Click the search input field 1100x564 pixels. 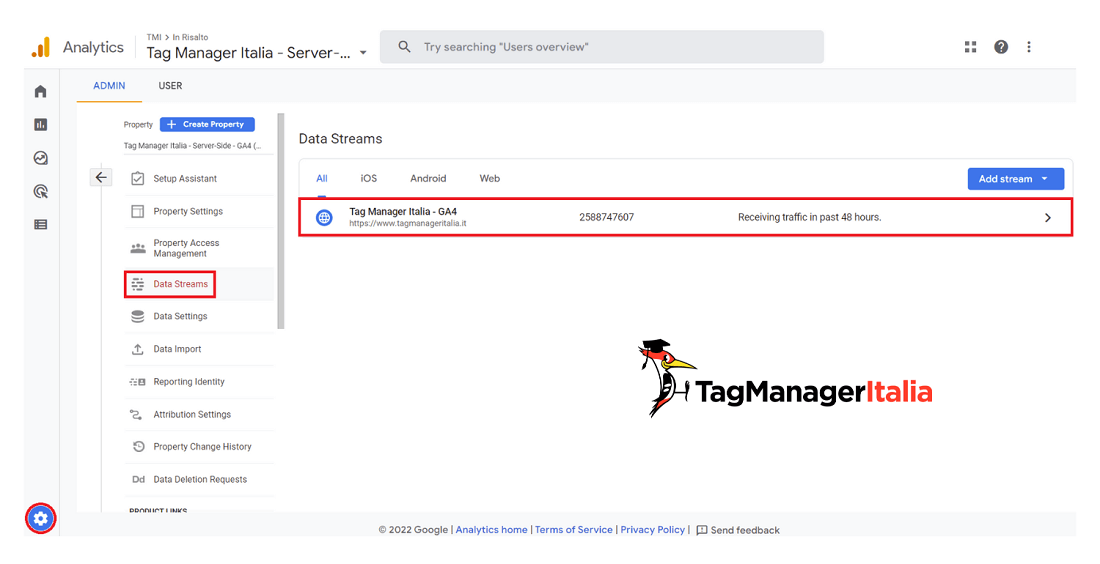tap(602, 47)
